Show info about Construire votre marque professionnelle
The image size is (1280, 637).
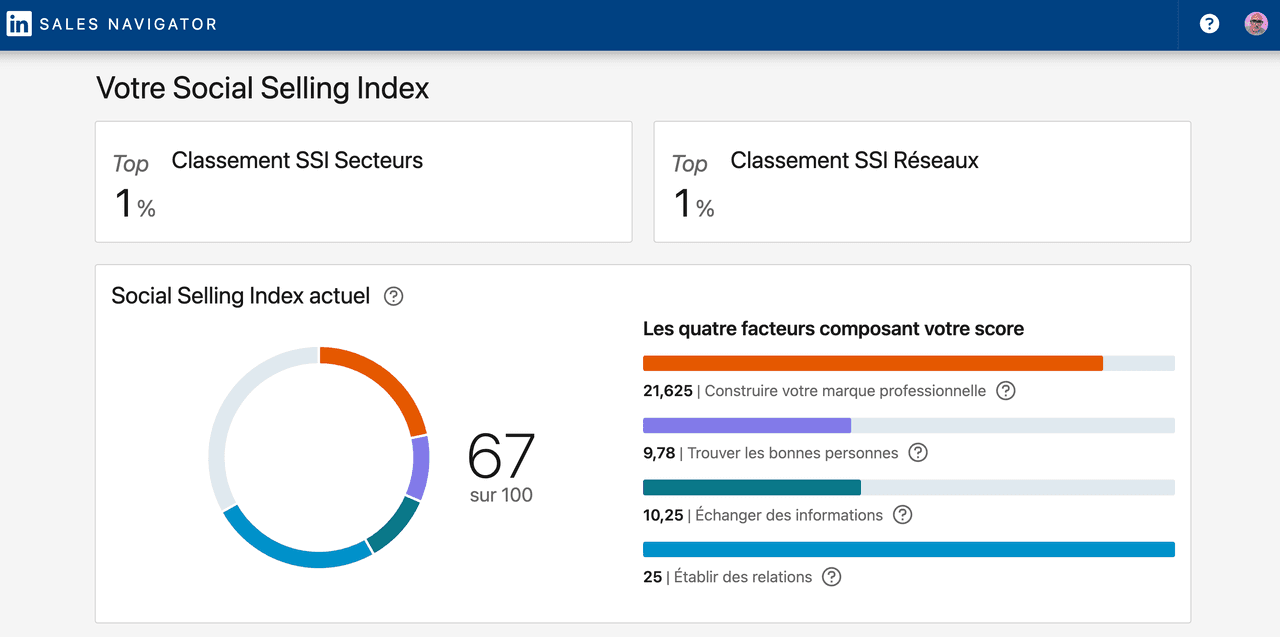pos(1006,391)
